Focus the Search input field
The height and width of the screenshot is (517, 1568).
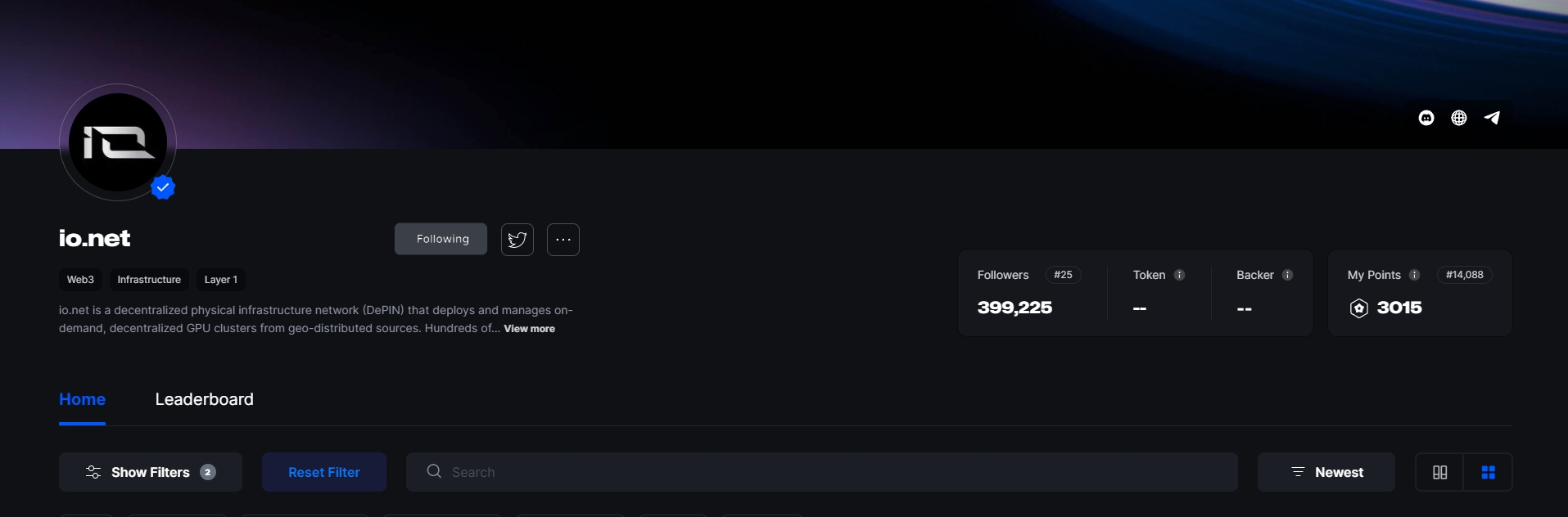click(822, 472)
